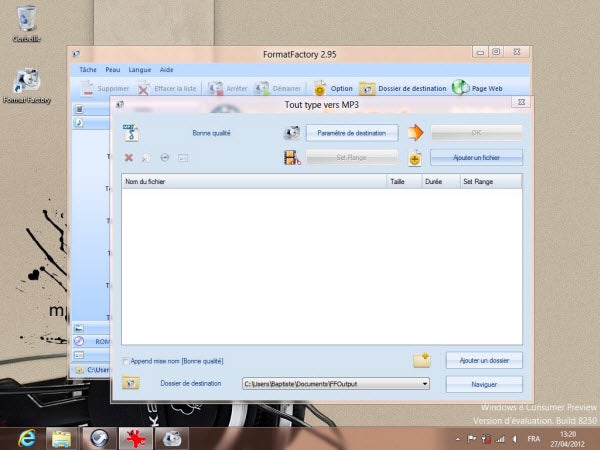Click Ajouter un dossier button
The image size is (600, 450).
[484, 360]
